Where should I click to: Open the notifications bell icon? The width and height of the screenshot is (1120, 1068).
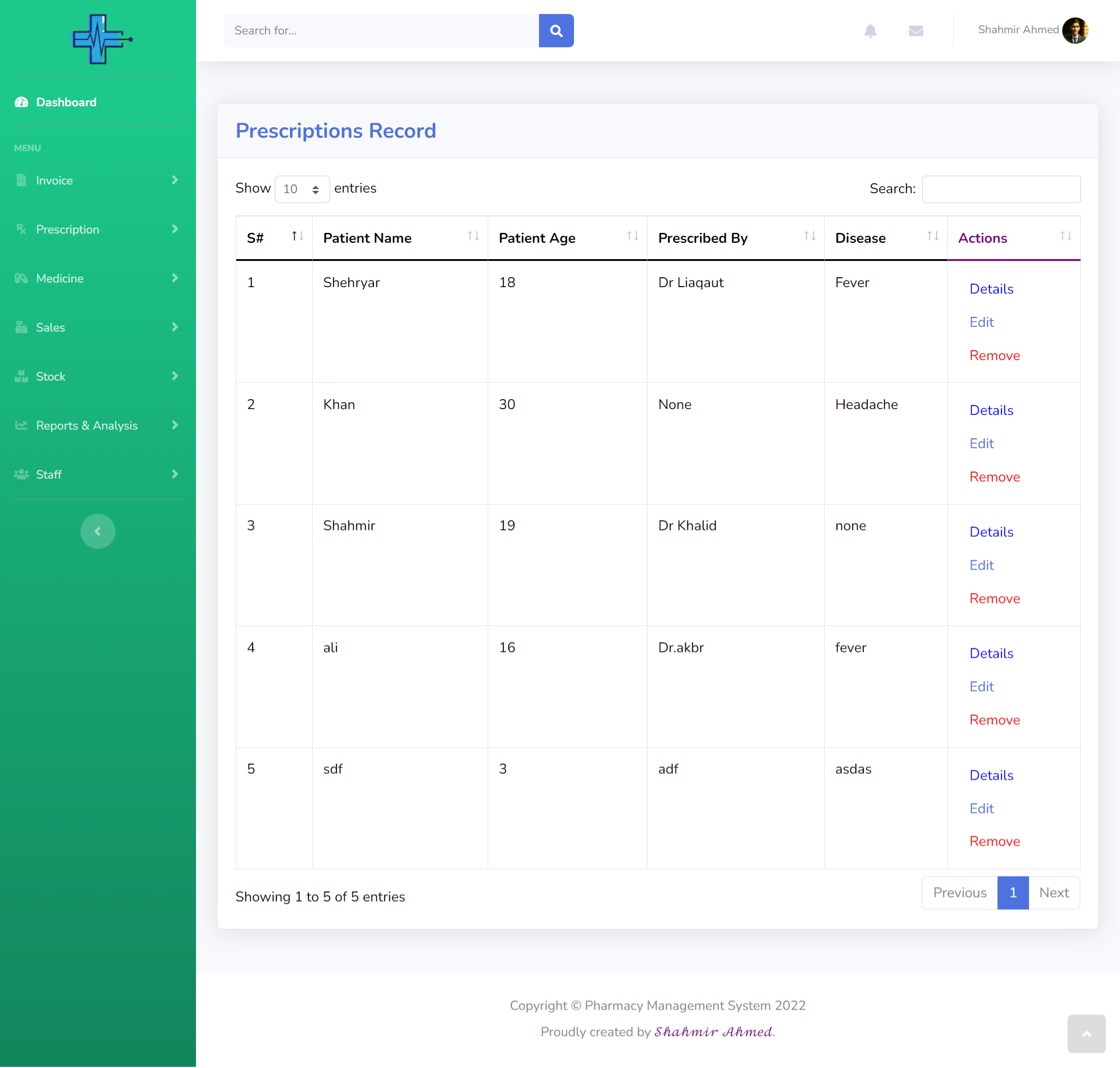point(870,30)
